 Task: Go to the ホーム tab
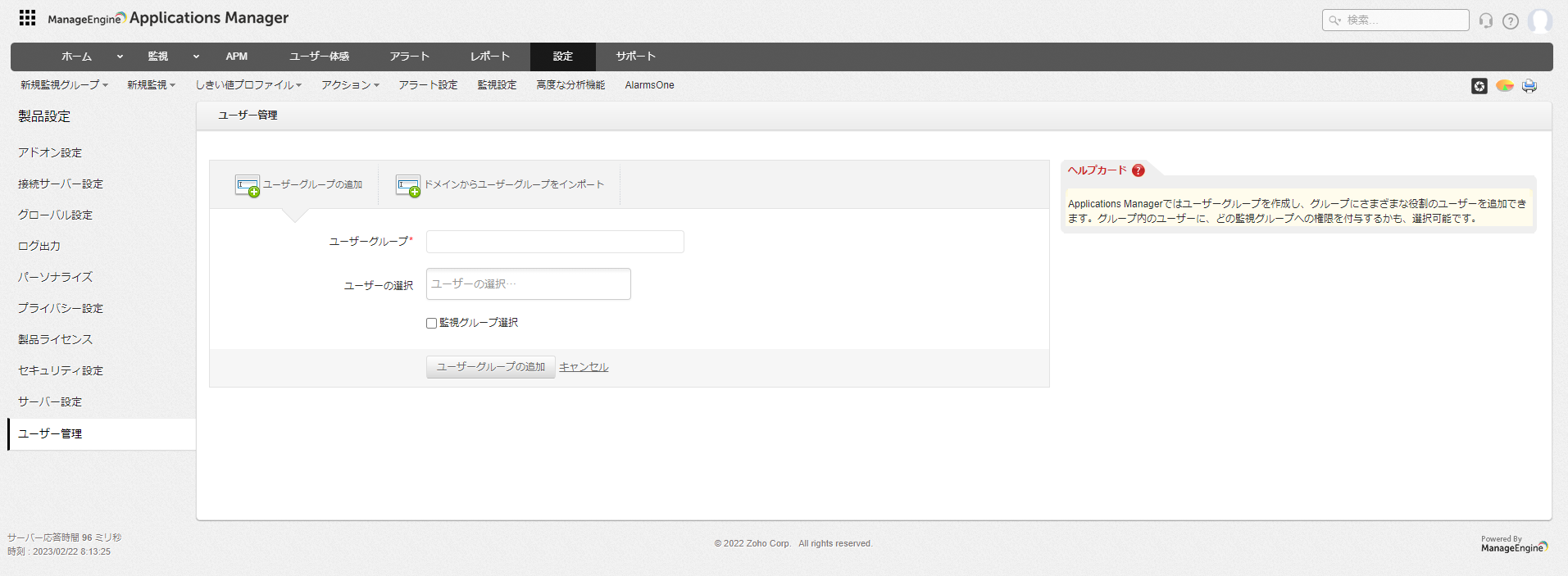click(76, 57)
